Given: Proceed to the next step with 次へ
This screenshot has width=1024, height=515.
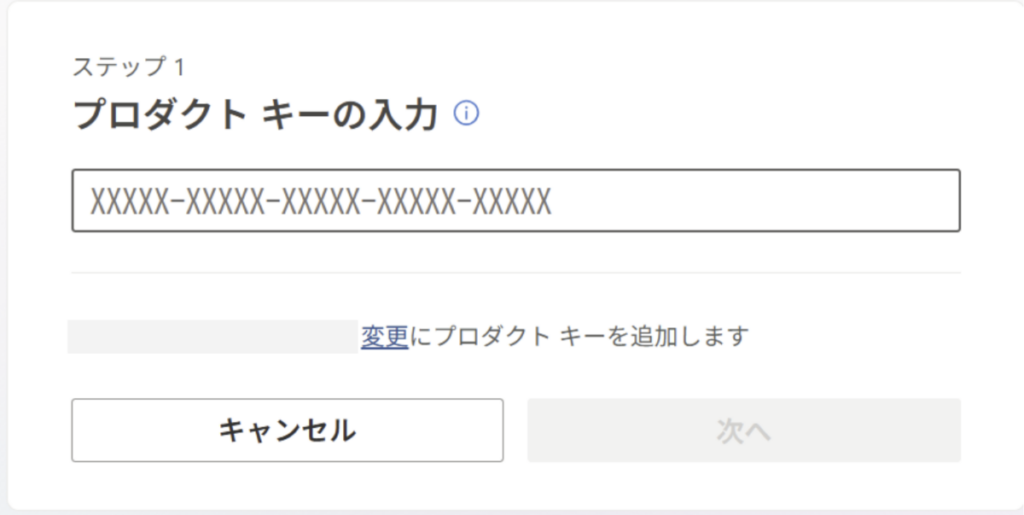Looking at the screenshot, I should click(744, 431).
